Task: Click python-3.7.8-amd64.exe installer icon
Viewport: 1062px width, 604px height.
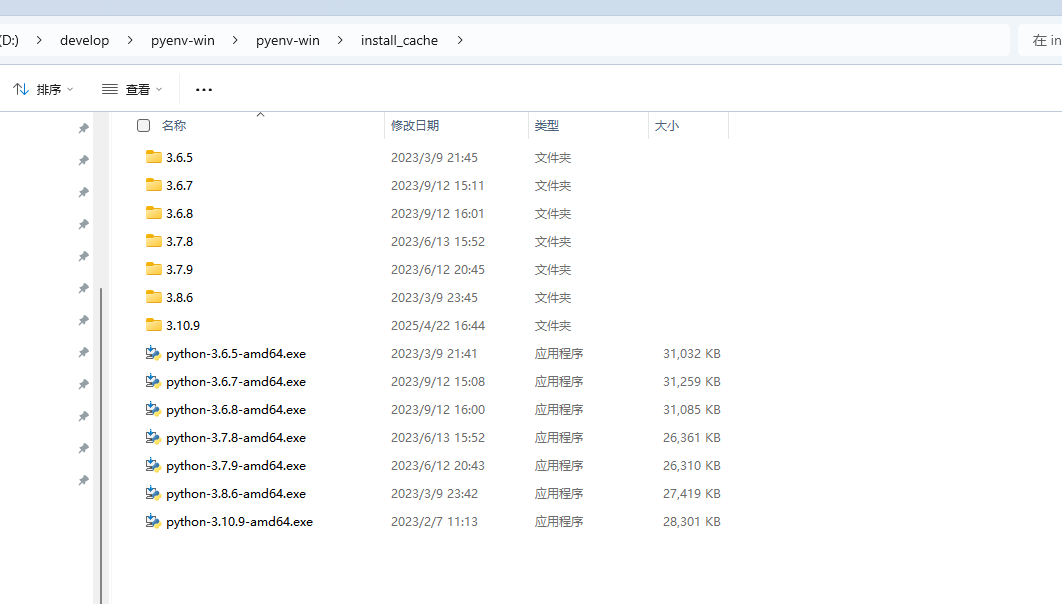Action: click(153, 437)
